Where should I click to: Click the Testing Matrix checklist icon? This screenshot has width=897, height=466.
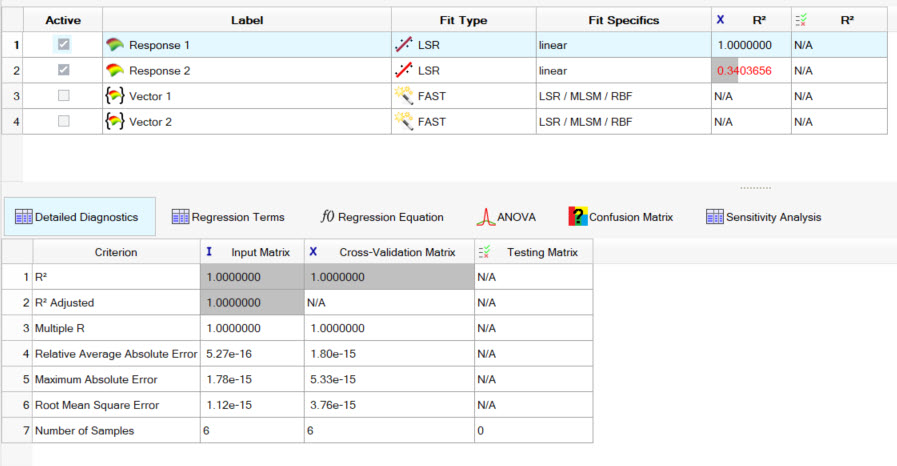coord(485,252)
